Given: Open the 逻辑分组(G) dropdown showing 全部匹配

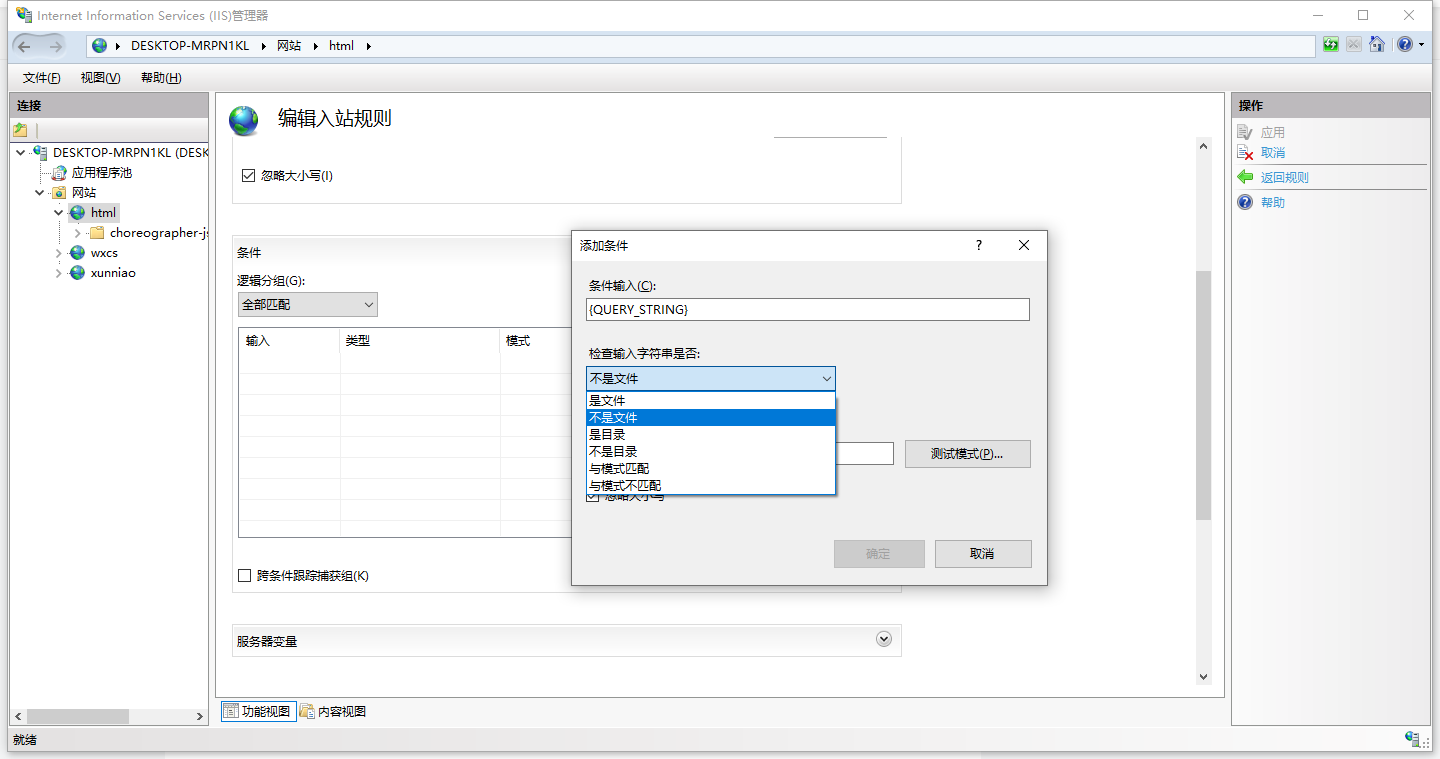Looking at the screenshot, I should pyautogui.click(x=370, y=304).
